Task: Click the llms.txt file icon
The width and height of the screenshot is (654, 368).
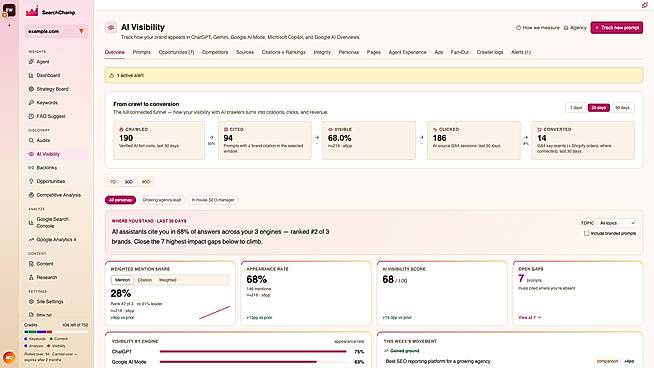Action: [31, 315]
